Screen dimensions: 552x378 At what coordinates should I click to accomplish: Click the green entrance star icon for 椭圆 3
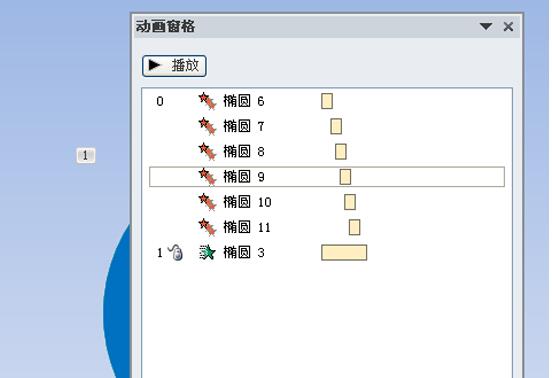coord(207,252)
